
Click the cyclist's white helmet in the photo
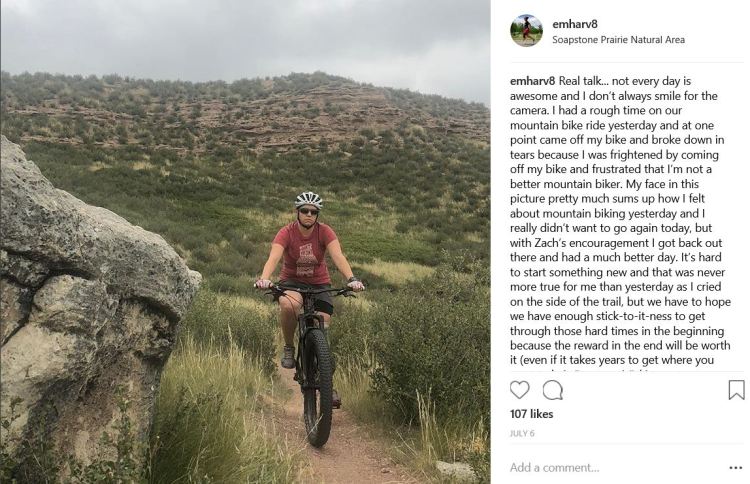(x=309, y=199)
